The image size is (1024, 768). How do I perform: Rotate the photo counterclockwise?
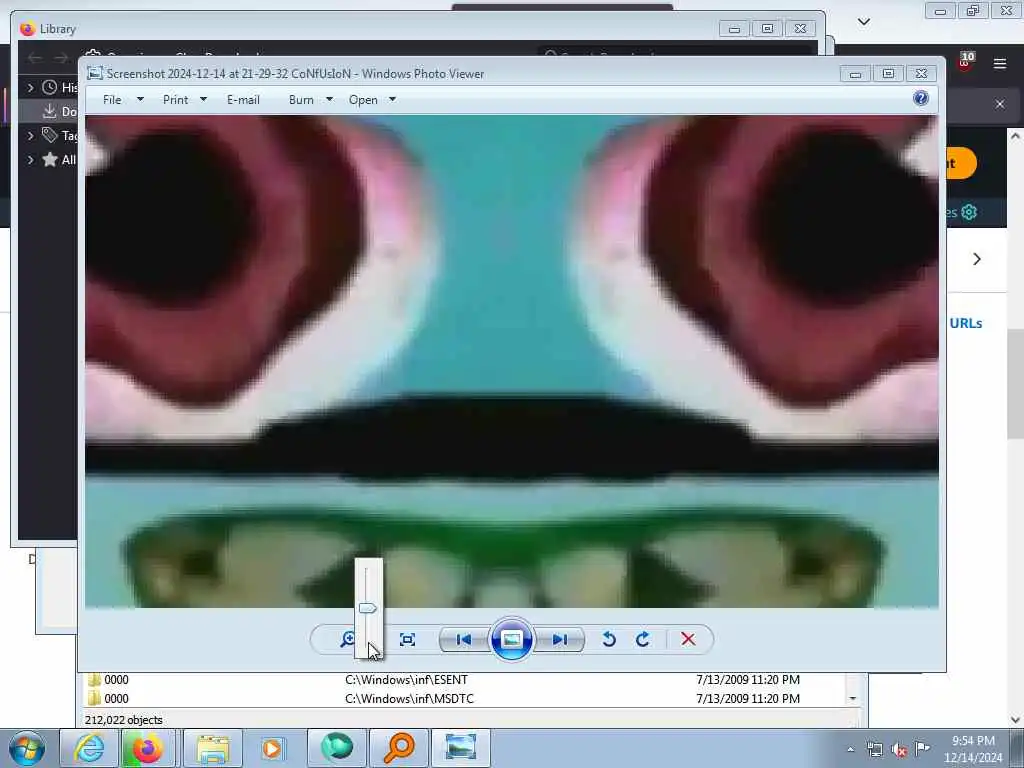[x=609, y=639]
